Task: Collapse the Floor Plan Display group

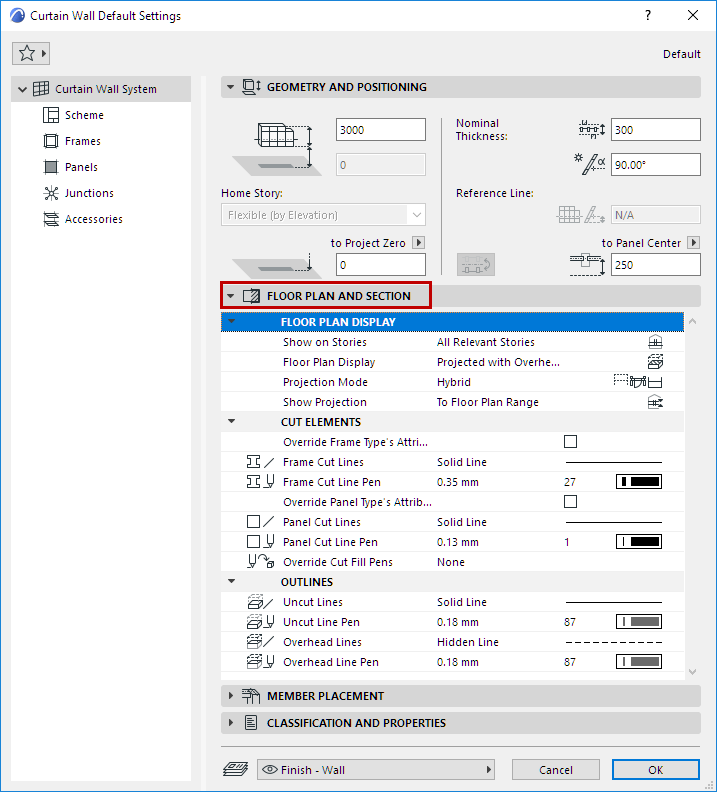Action: [x=232, y=321]
